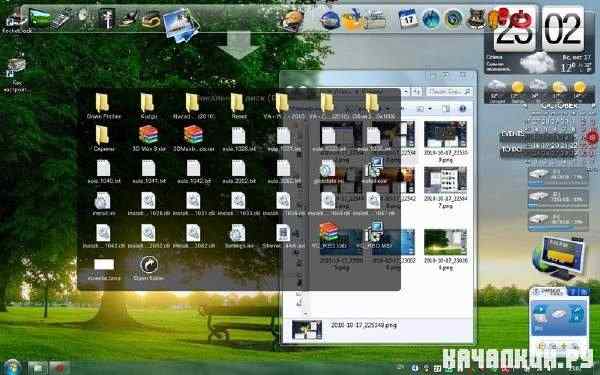This screenshot has height=375, width=600.
Task: Click the cloud icon in the clock weather widget
Action: [537, 62]
